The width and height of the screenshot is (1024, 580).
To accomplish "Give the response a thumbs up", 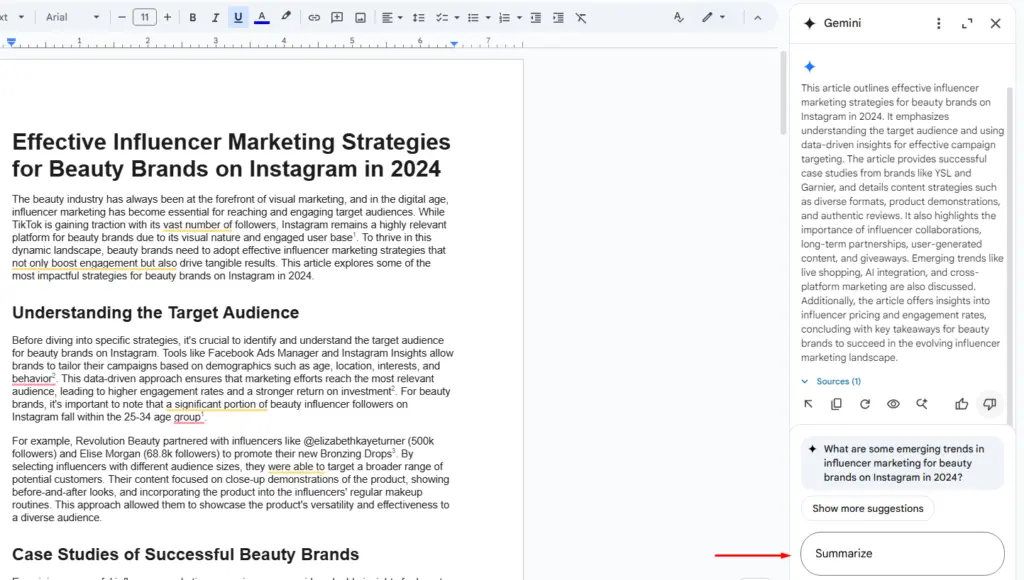I will pos(961,404).
